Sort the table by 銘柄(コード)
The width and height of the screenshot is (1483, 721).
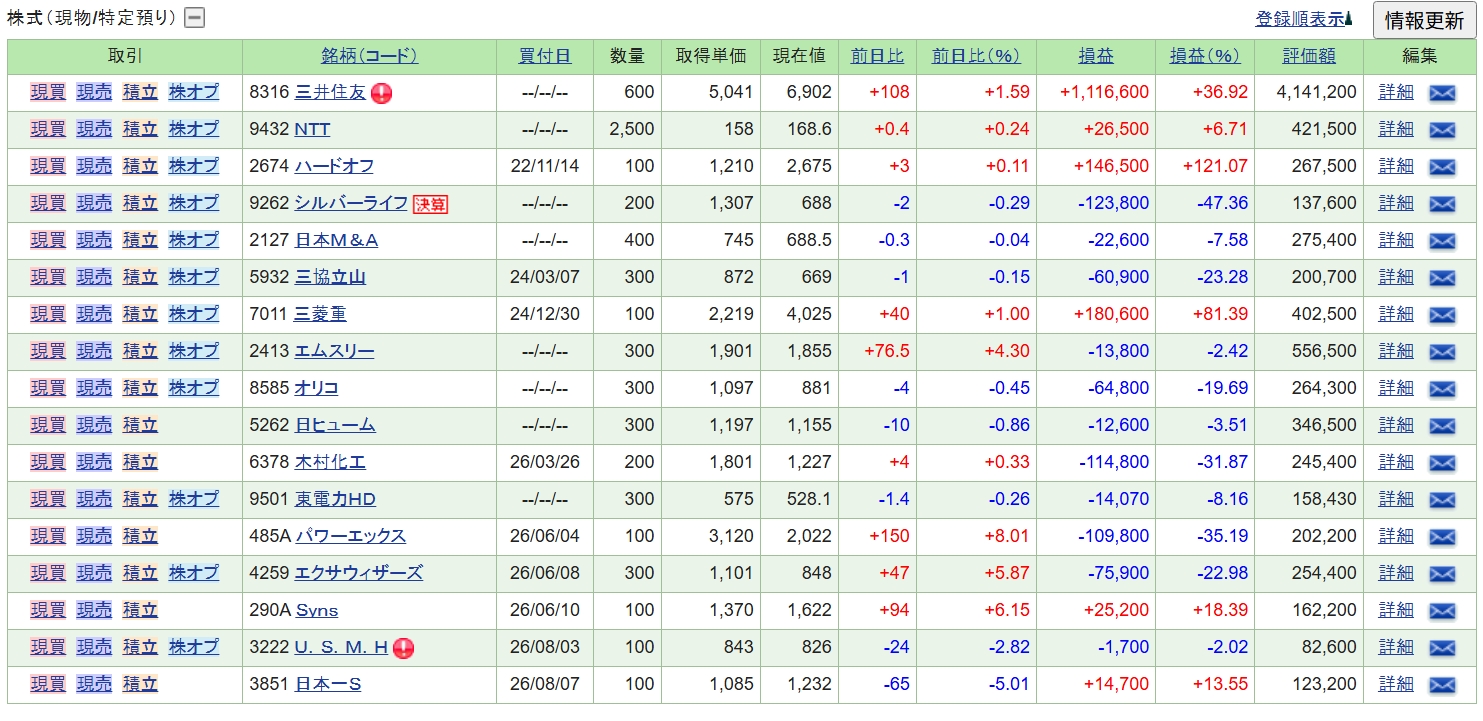tap(369, 56)
